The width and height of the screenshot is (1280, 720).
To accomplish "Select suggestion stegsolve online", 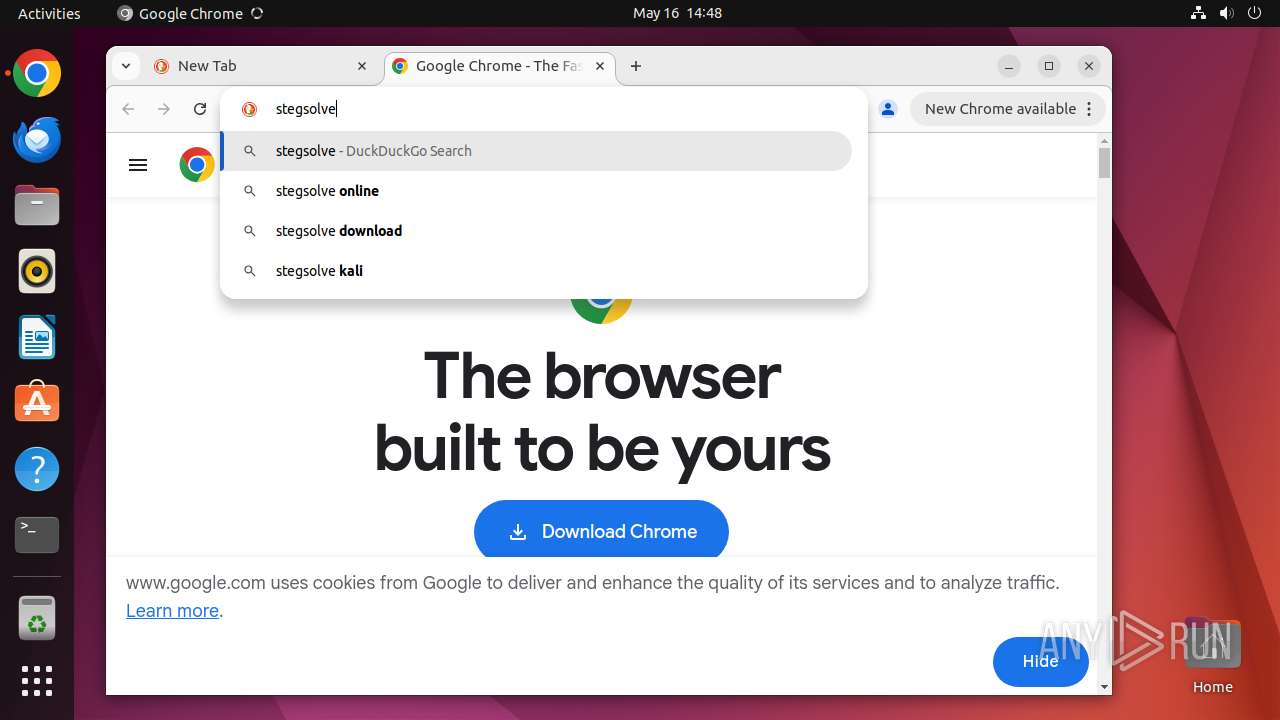I will (x=536, y=191).
